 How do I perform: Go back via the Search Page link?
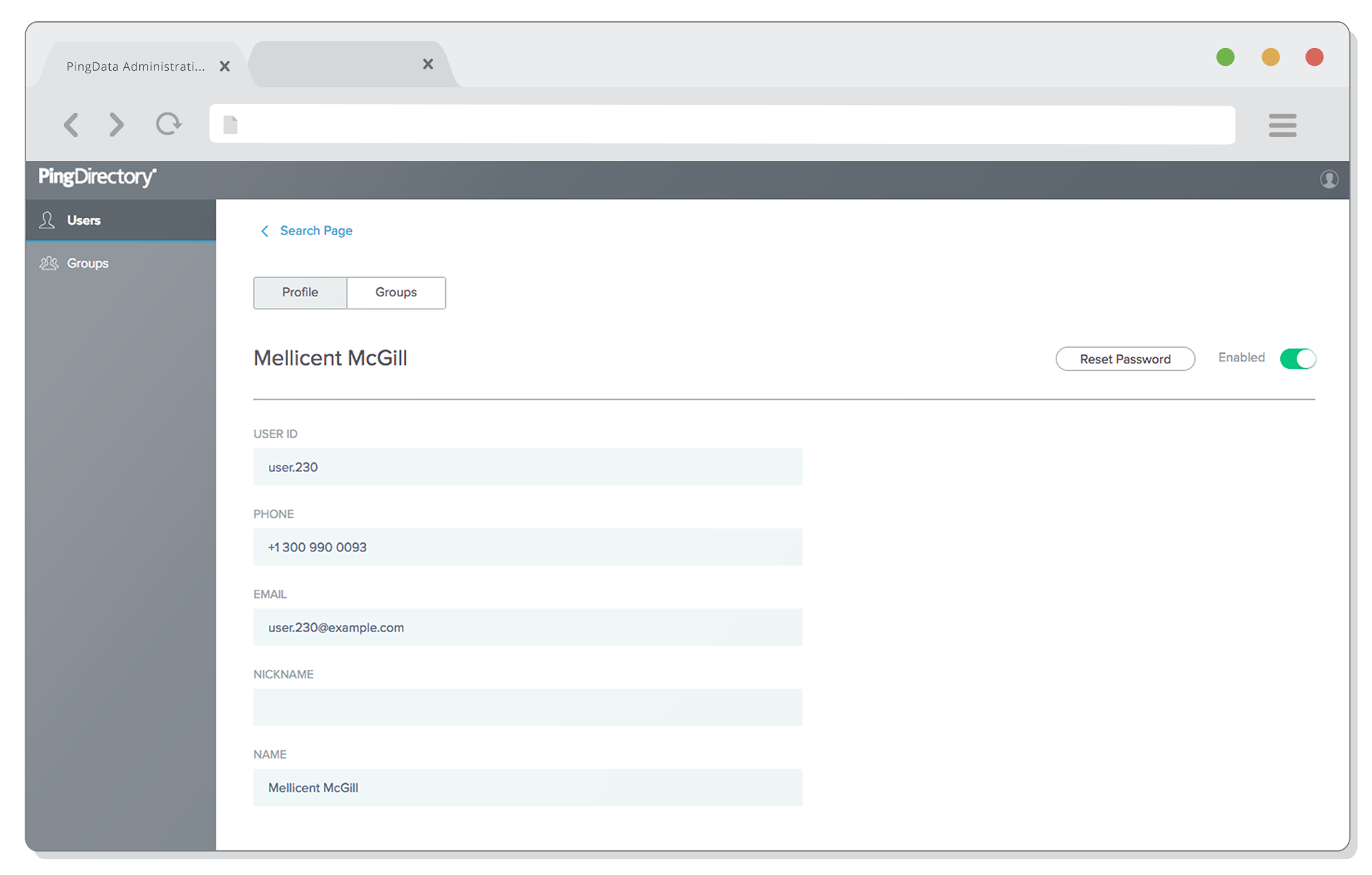point(316,231)
